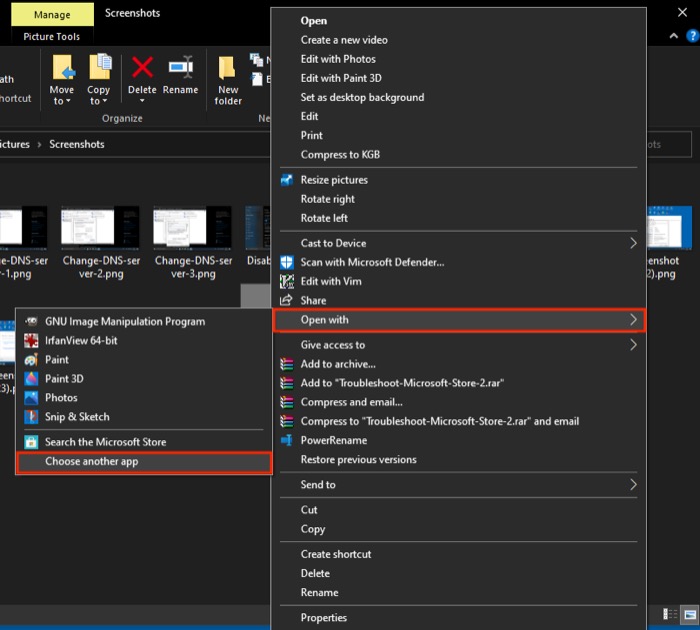Select Edit with Photos
The height and width of the screenshot is (630, 700).
click(x=458, y=59)
